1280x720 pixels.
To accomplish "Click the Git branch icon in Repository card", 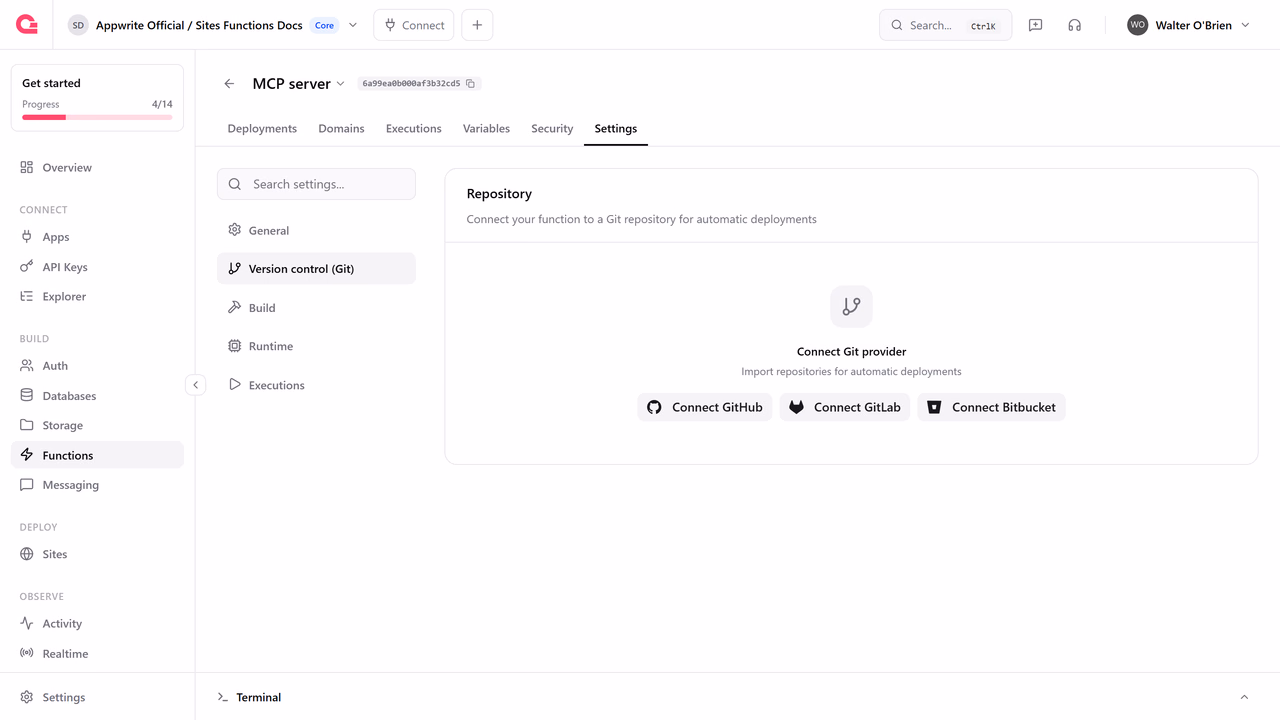I will (851, 307).
